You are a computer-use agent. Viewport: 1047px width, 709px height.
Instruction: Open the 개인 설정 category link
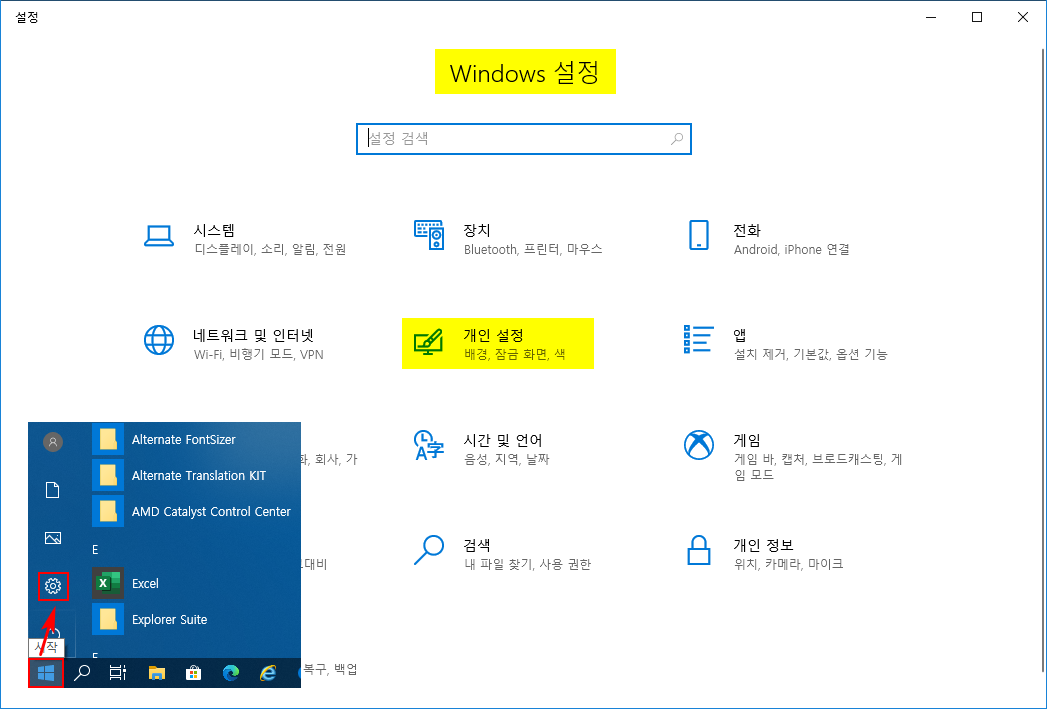pos(493,335)
